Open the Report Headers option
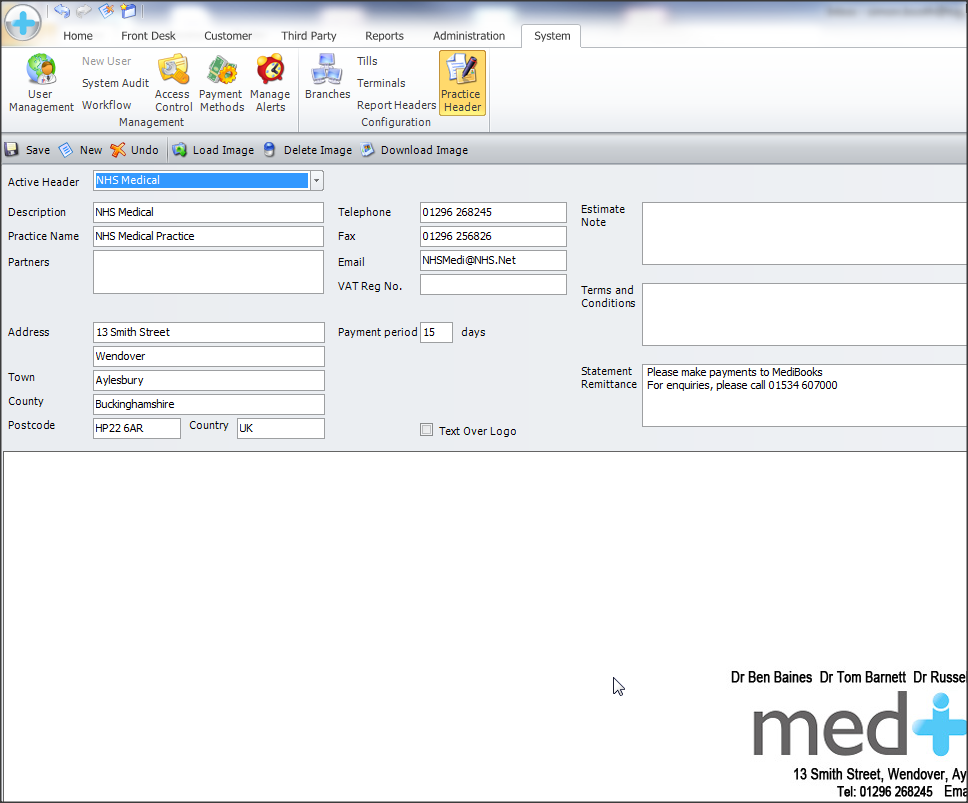Viewport: 968px width, 803px height. tap(396, 105)
